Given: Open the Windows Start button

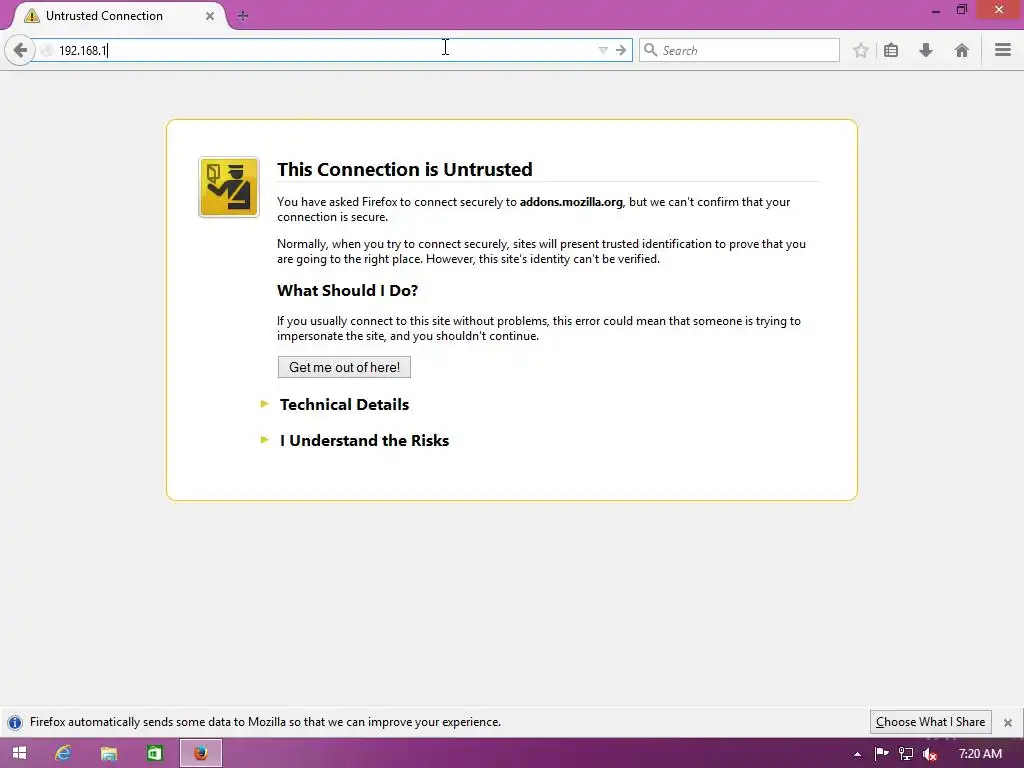Looking at the screenshot, I should click(x=20, y=753).
